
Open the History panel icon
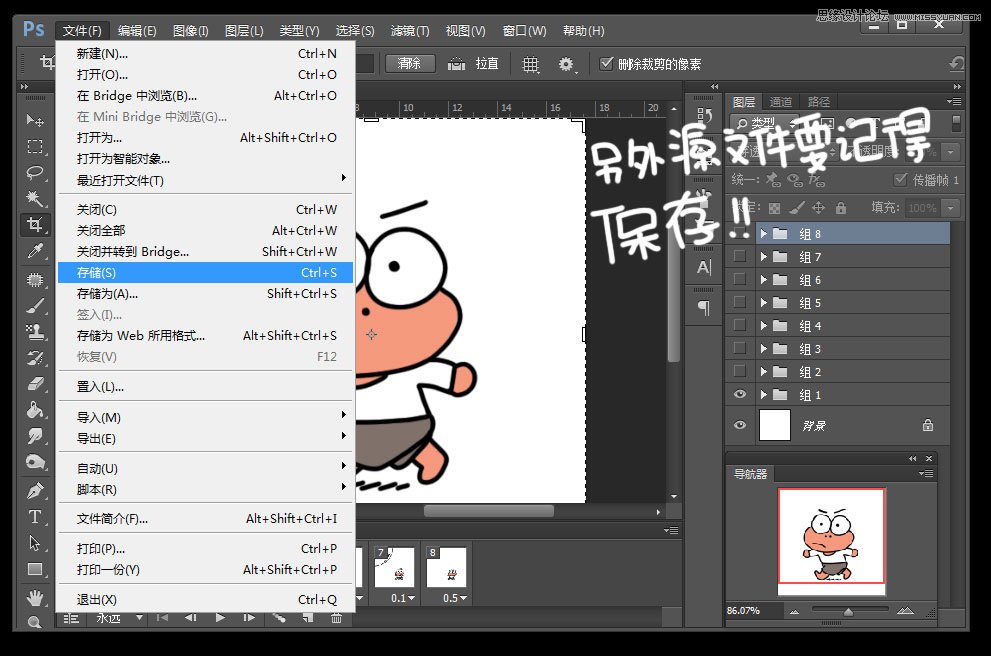[703, 115]
